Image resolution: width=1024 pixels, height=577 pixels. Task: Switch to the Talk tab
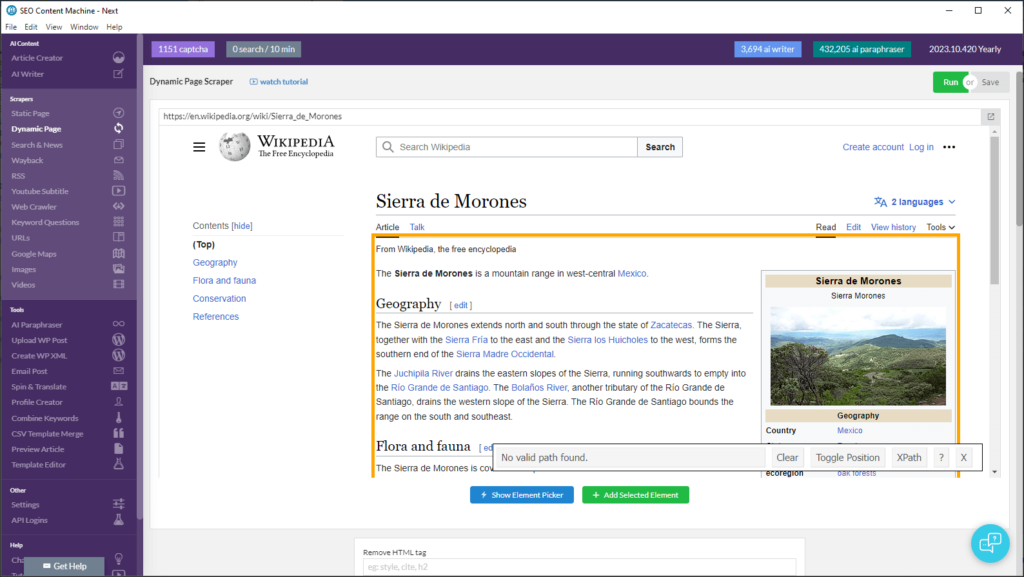(x=417, y=227)
